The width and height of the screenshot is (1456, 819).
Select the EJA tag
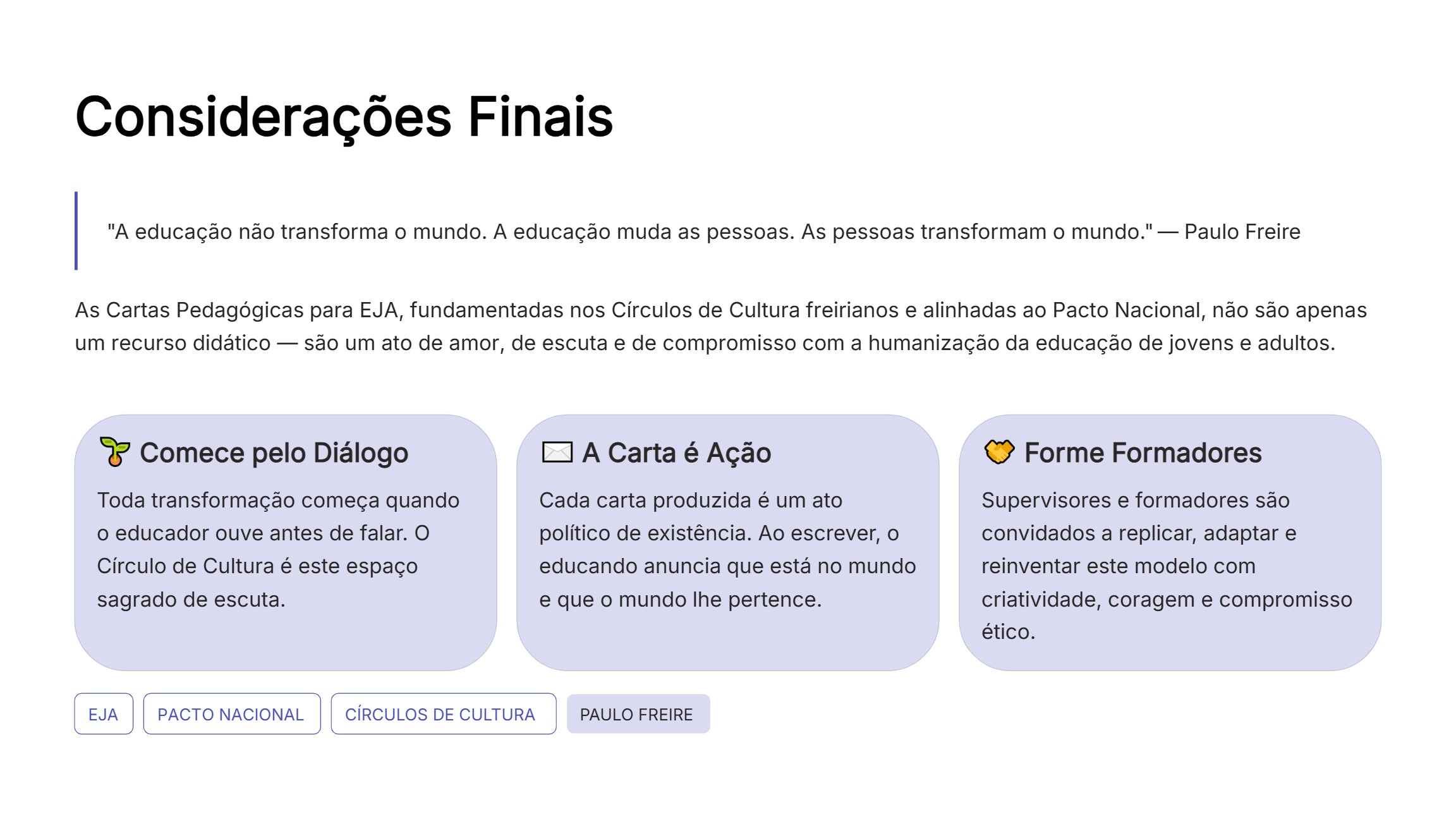tap(104, 714)
